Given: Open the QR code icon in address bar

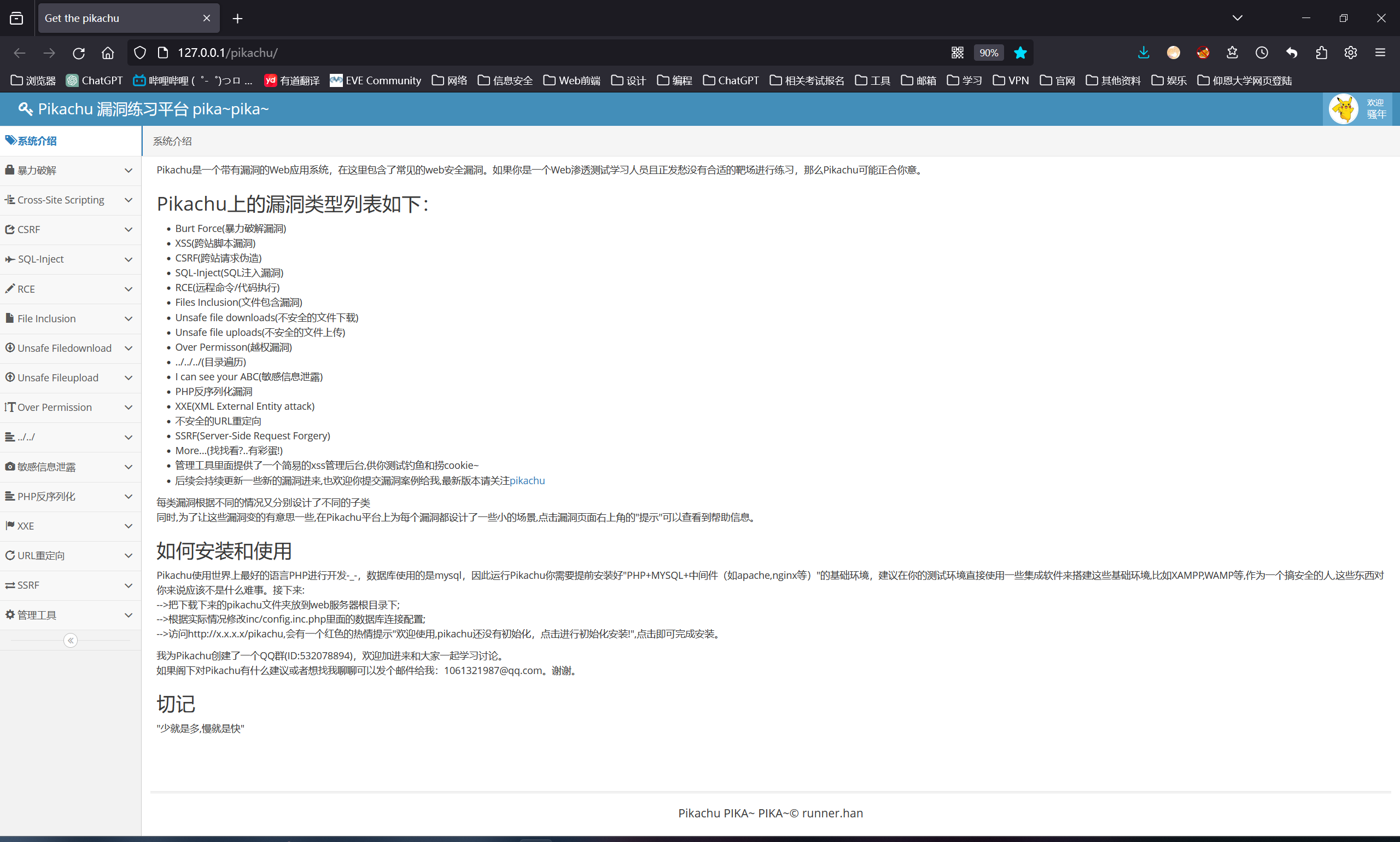Looking at the screenshot, I should pyautogui.click(x=957, y=53).
